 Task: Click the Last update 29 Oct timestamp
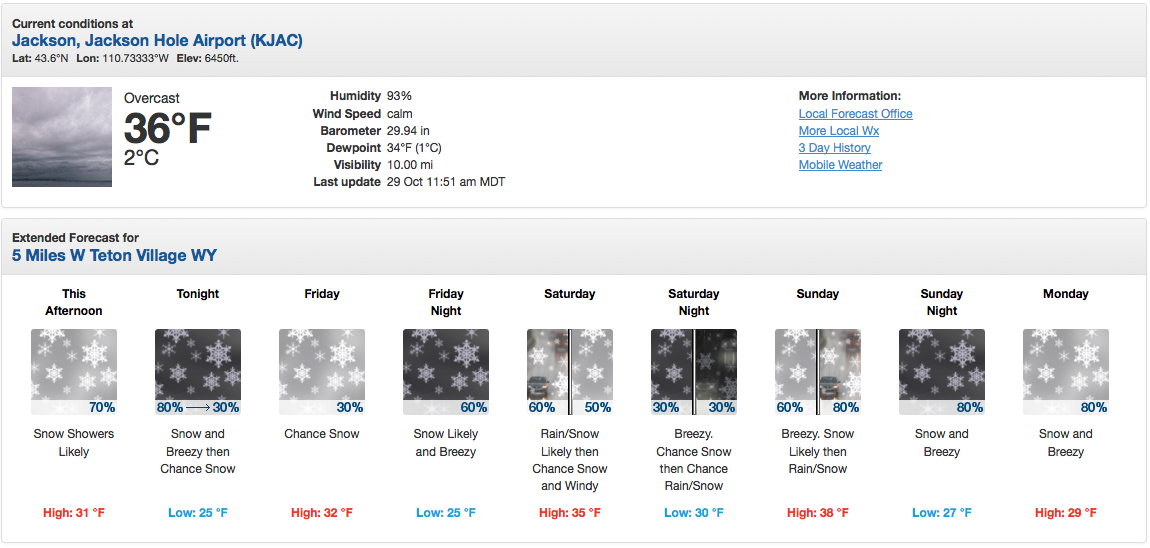tap(409, 182)
